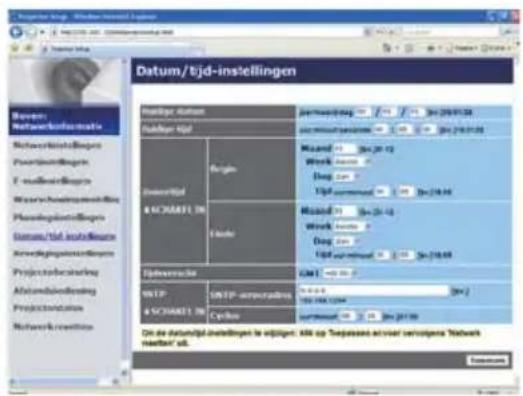
Task: Click the Toepassen button
Action: click(x=488, y=360)
